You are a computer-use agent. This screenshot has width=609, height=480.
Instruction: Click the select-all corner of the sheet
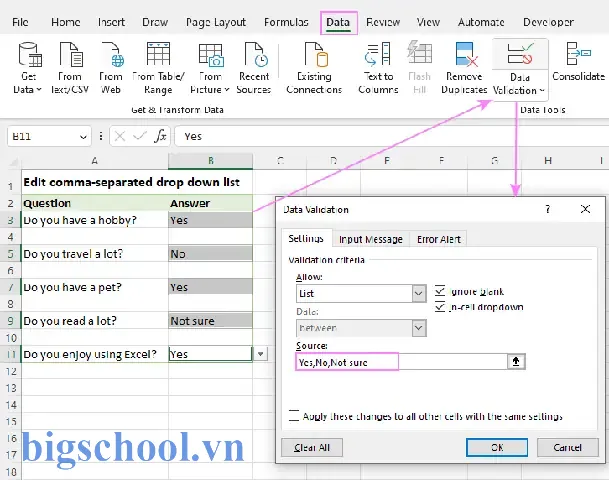(x=14, y=162)
